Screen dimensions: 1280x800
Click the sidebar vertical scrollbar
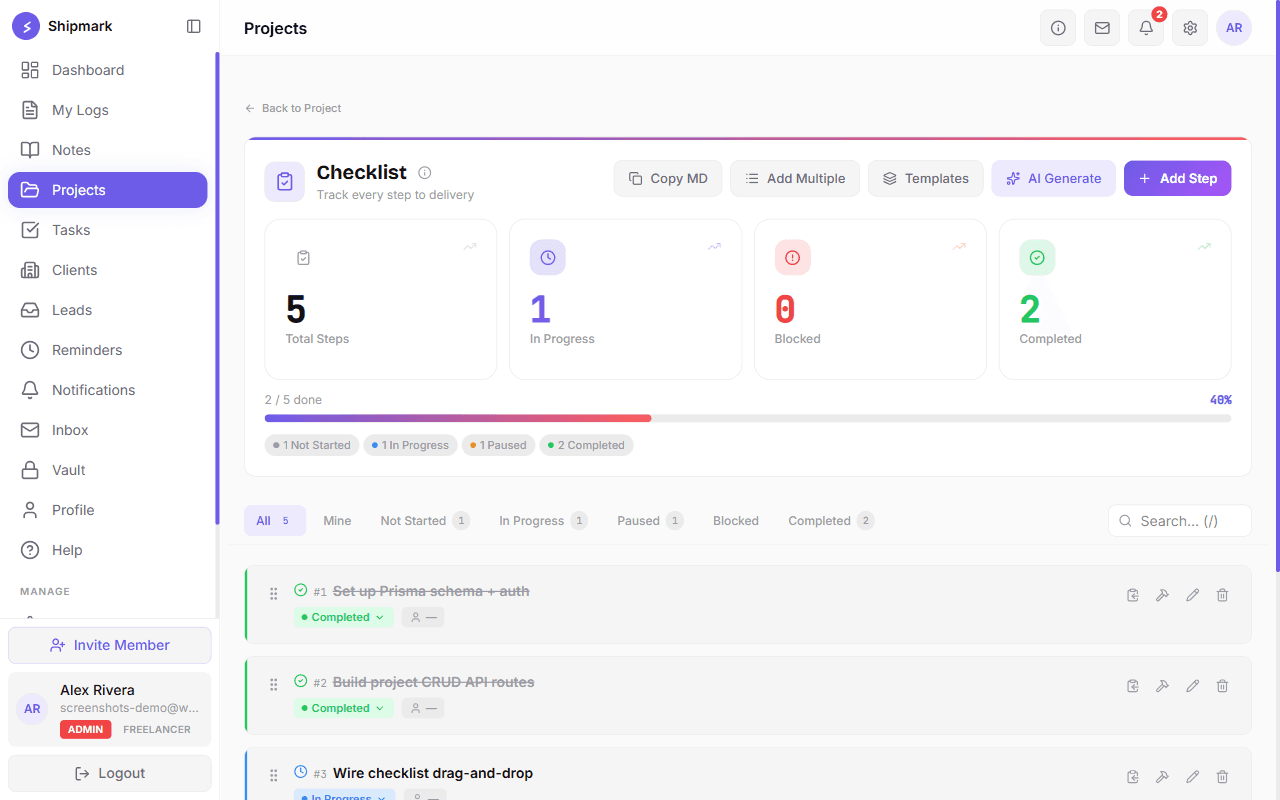tap(217, 288)
